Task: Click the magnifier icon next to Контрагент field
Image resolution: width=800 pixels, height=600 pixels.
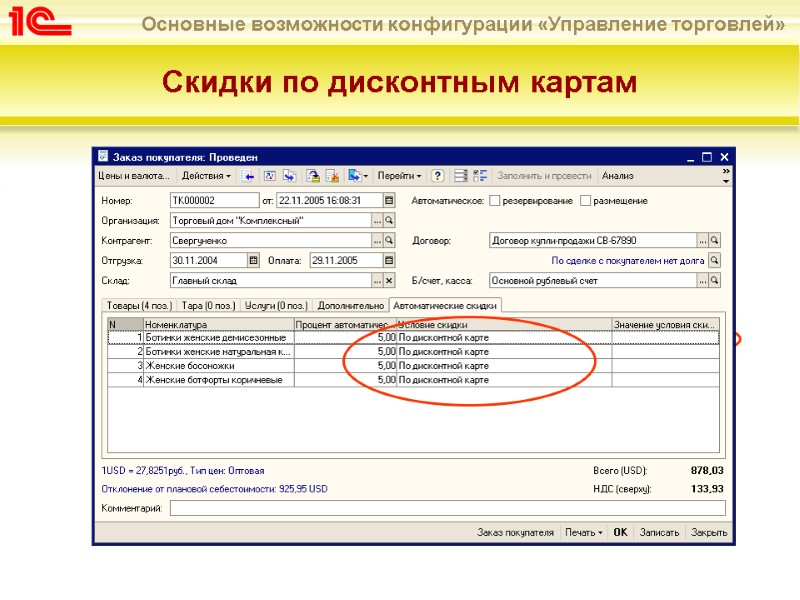Action: click(x=389, y=240)
